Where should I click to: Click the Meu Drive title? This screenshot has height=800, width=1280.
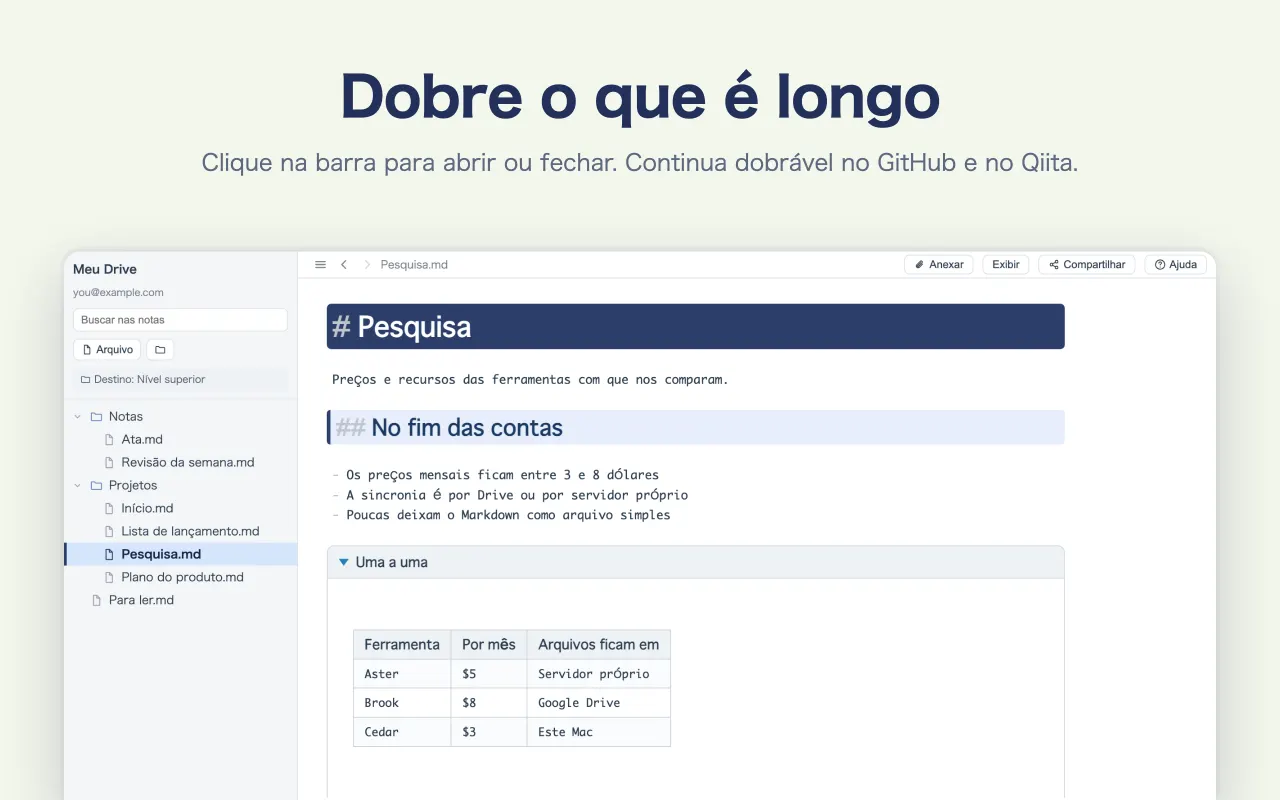click(x=105, y=269)
